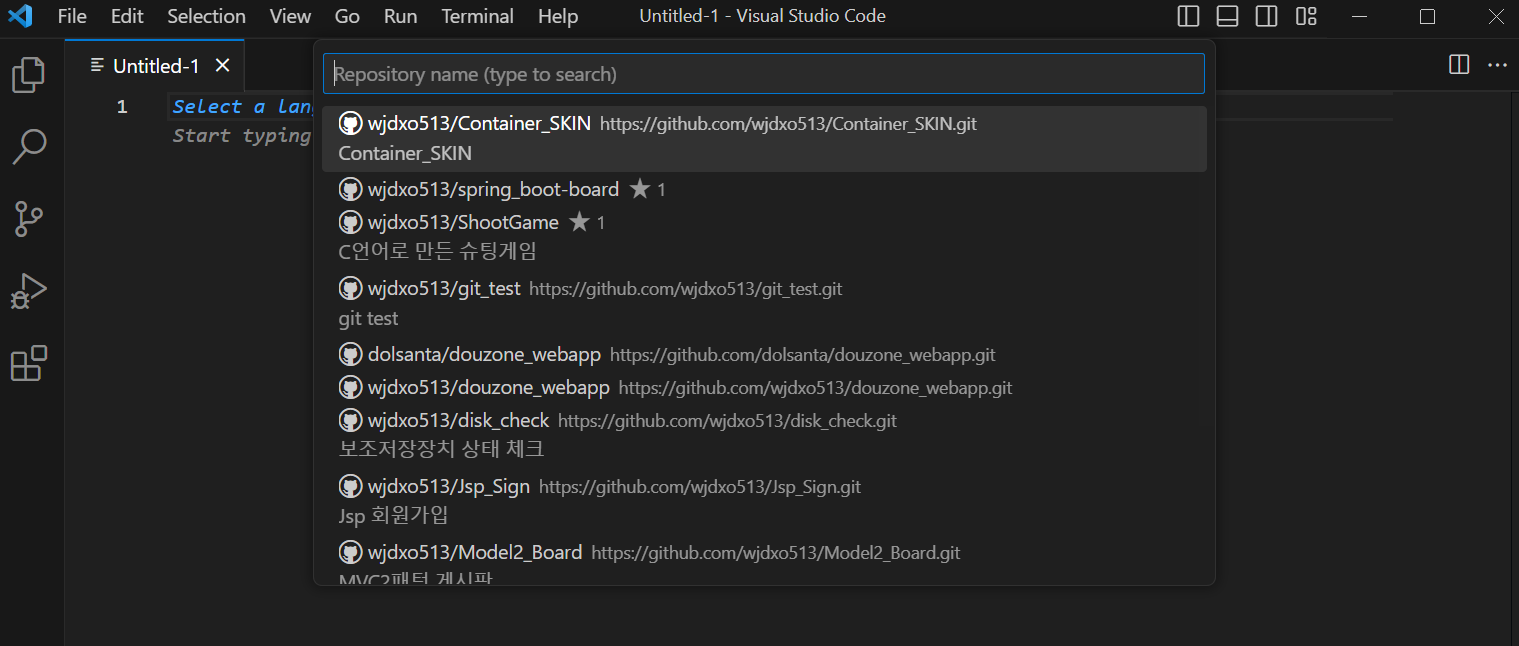
Task: Click the GitHub icon beside wjdxo513/douzone_webapp
Action: [x=350, y=387]
